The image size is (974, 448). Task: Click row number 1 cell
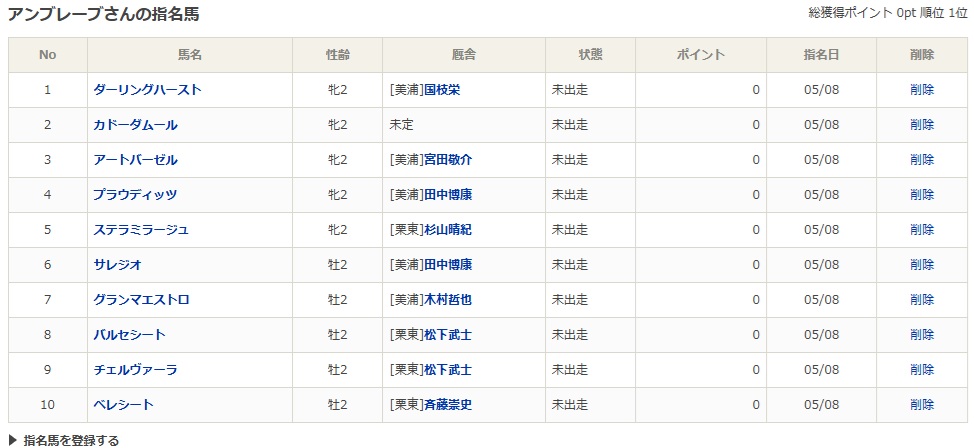click(48, 89)
